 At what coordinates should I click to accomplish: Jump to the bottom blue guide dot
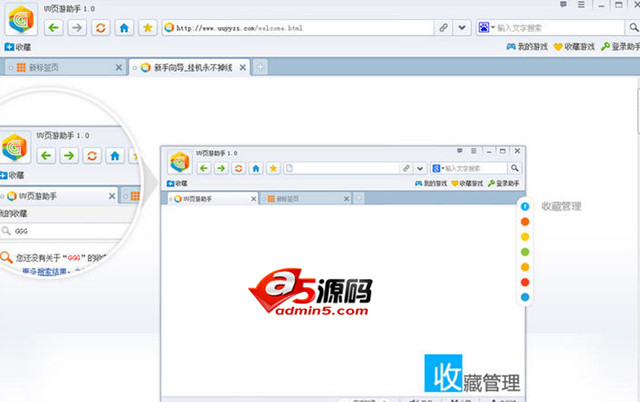525,297
